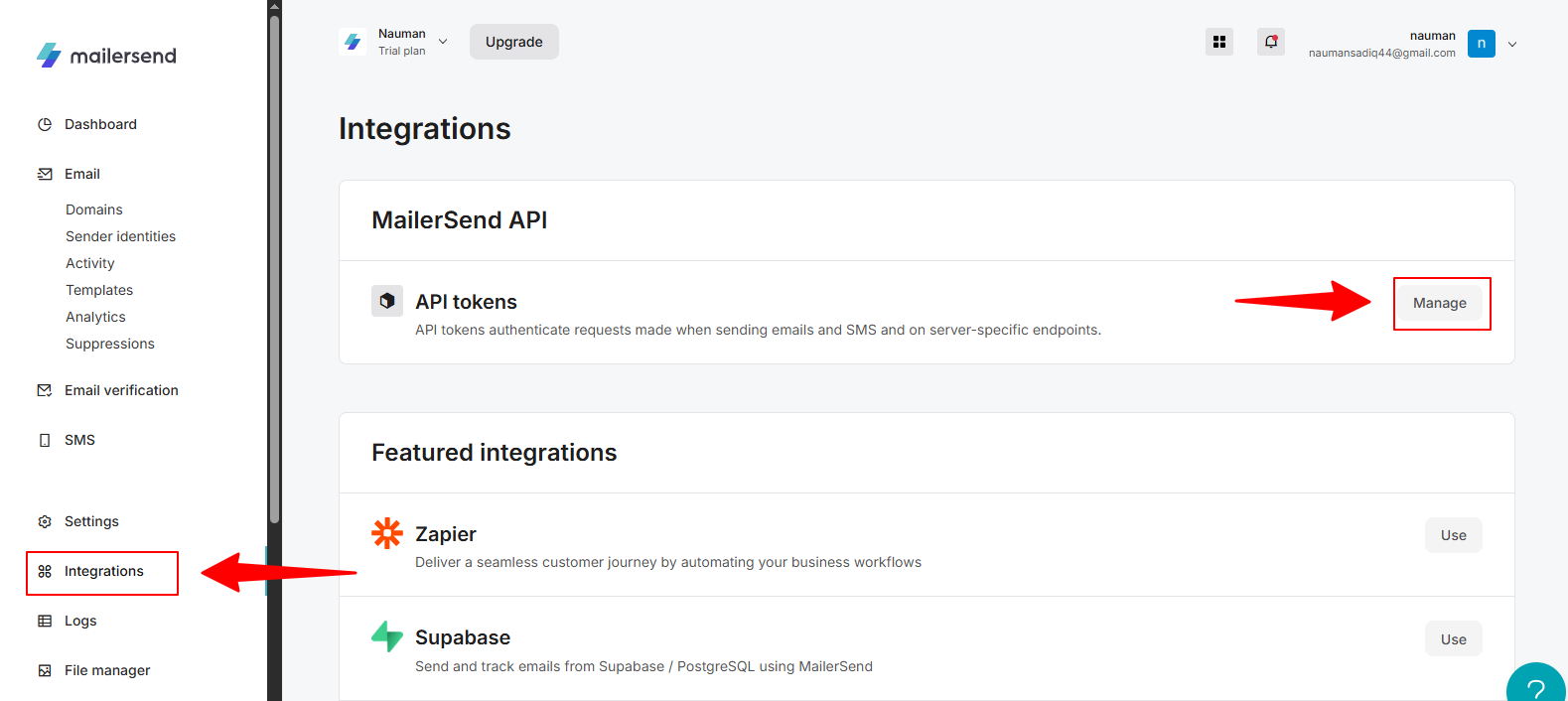This screenshot has width=1568, height=701.
Task: Open the apps grid icon
Action: (x=1218, y=42)
